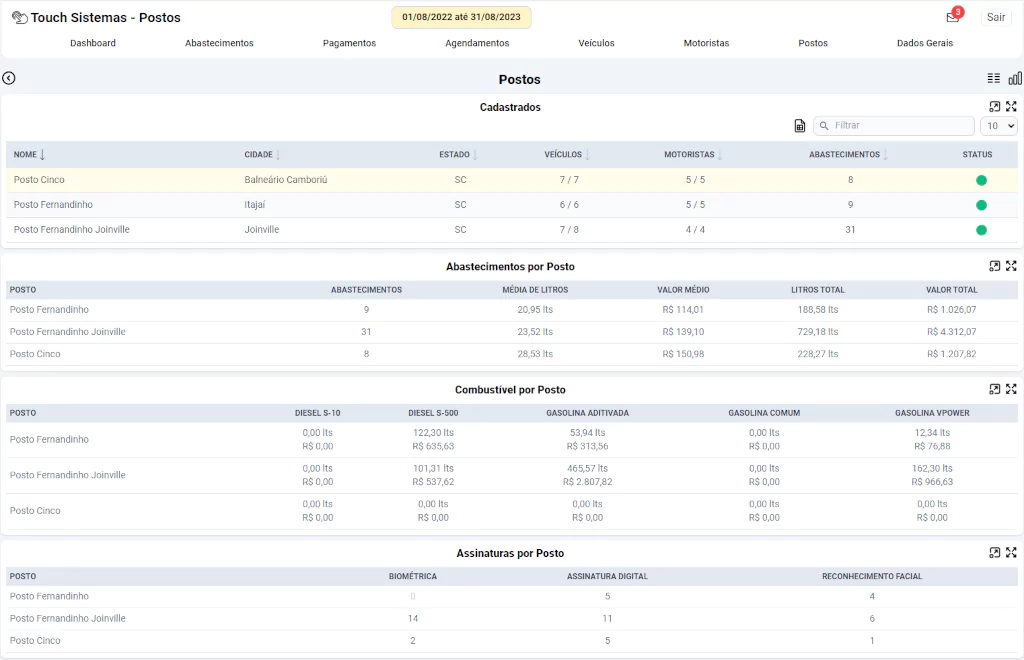1024x660 pixels.
Task: Select Posto Cinco row in Cadastrados
Action: [512, 180]
